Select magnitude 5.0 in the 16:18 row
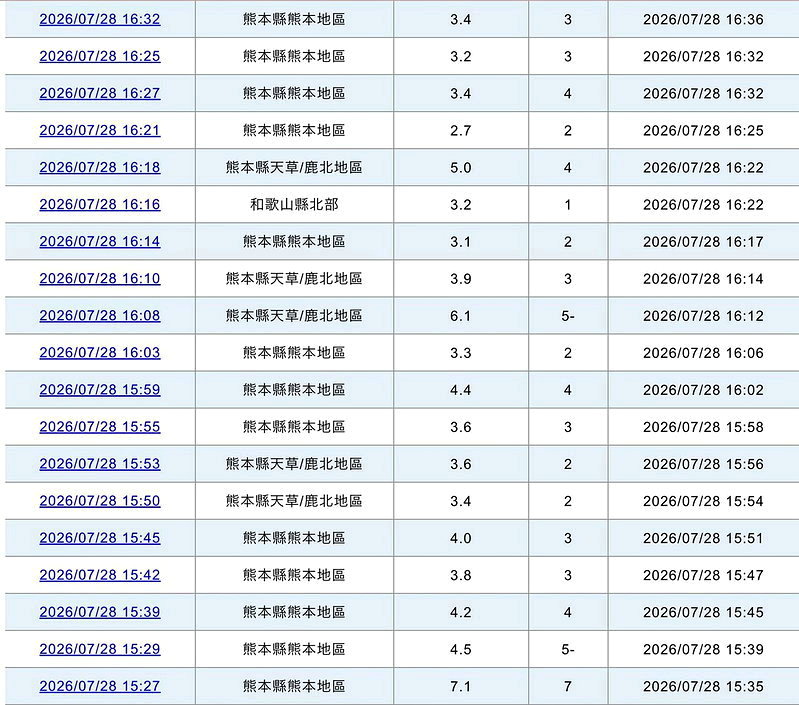The width and height of the screenshot is (799, 705). coord(461,168)
